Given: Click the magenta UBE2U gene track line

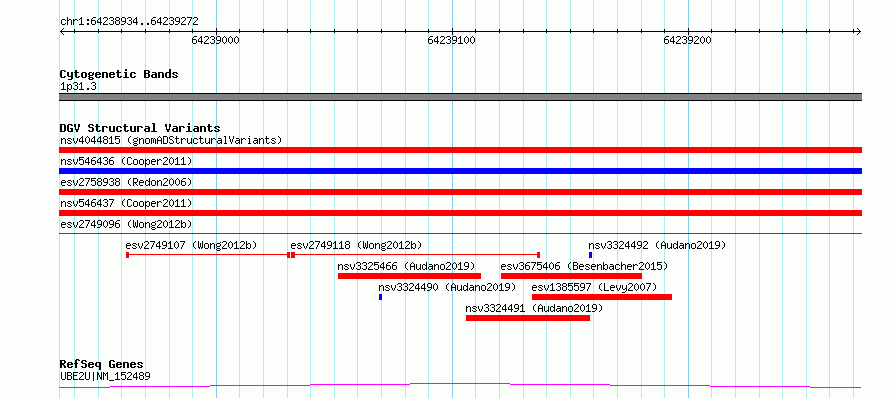Looking at the screenshot, I should [460, 386].
